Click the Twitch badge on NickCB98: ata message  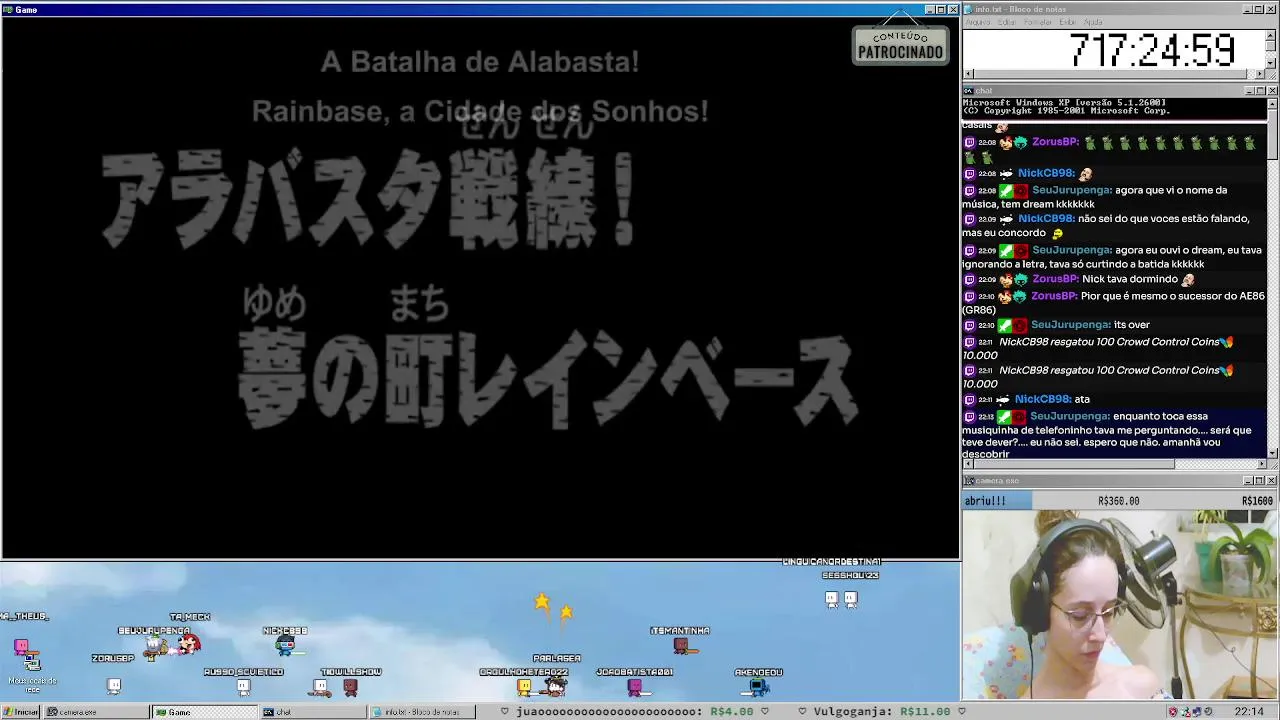click(x=969, y=400)
